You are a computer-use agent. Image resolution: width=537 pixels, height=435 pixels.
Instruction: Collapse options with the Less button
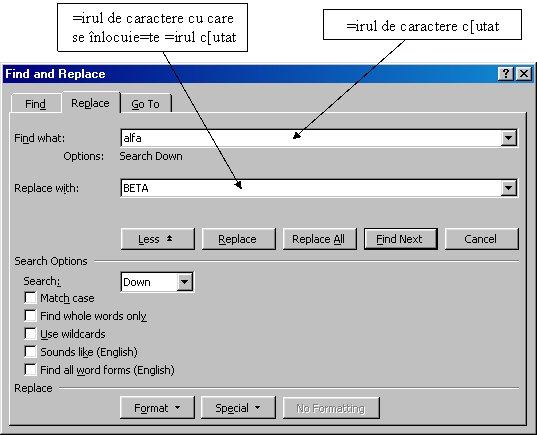pyautogui.click(x=158, y=239)
